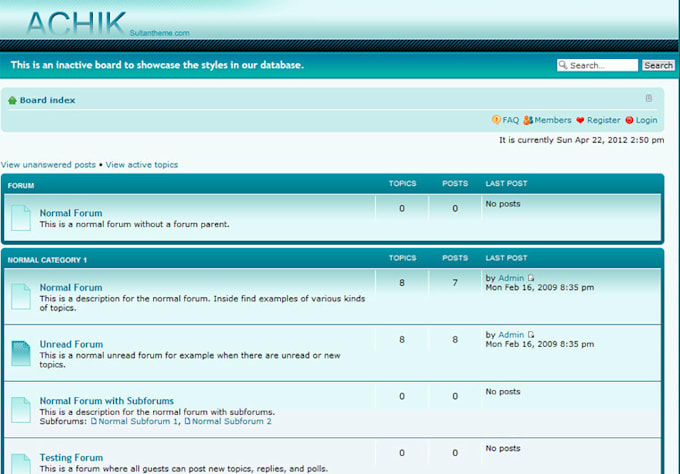Viewport: 680px width, 474px height.
Task: Click the 'It is currently Sun Apr 22, 2012' text
Action: 581,140
